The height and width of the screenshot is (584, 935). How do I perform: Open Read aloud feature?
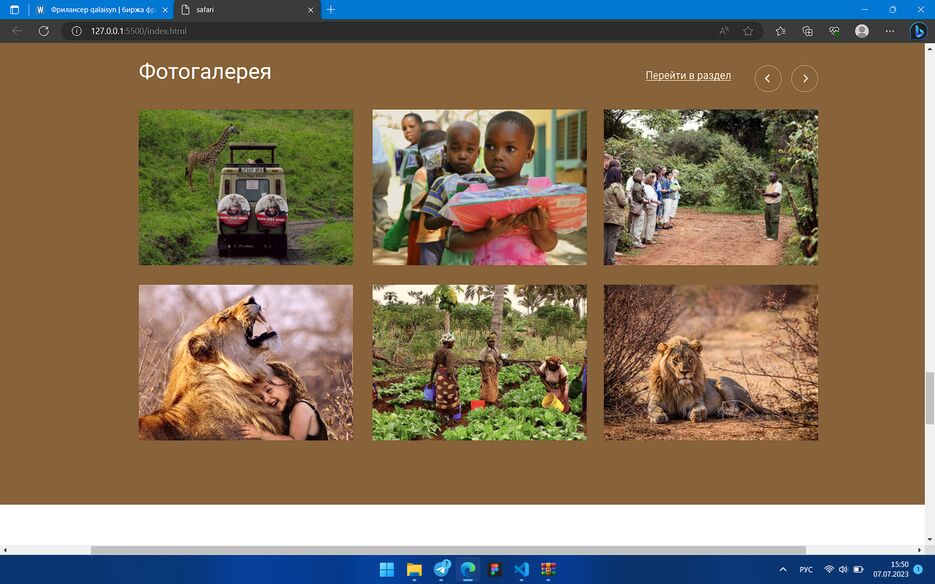[x=724, y=31]
